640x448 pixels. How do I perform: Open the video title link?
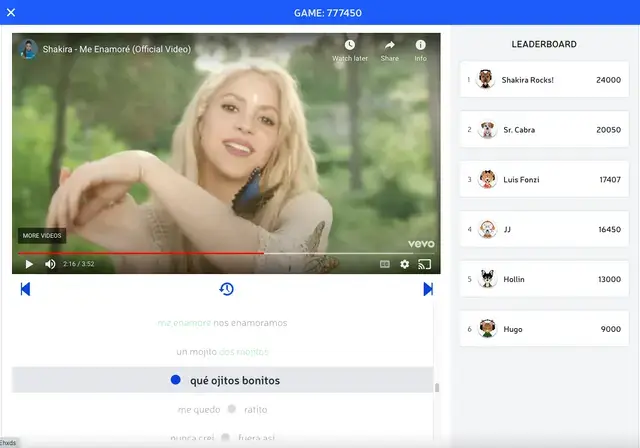[116, 49]
